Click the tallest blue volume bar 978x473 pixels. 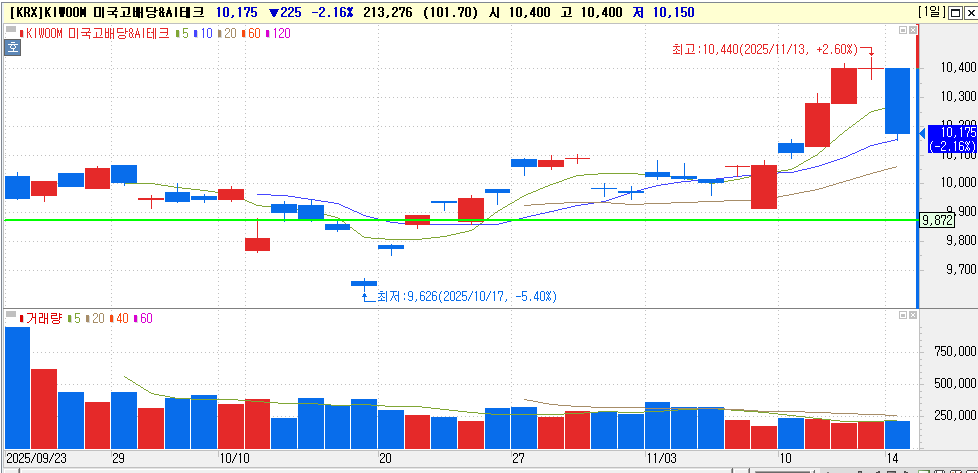(x=17, y=388)
